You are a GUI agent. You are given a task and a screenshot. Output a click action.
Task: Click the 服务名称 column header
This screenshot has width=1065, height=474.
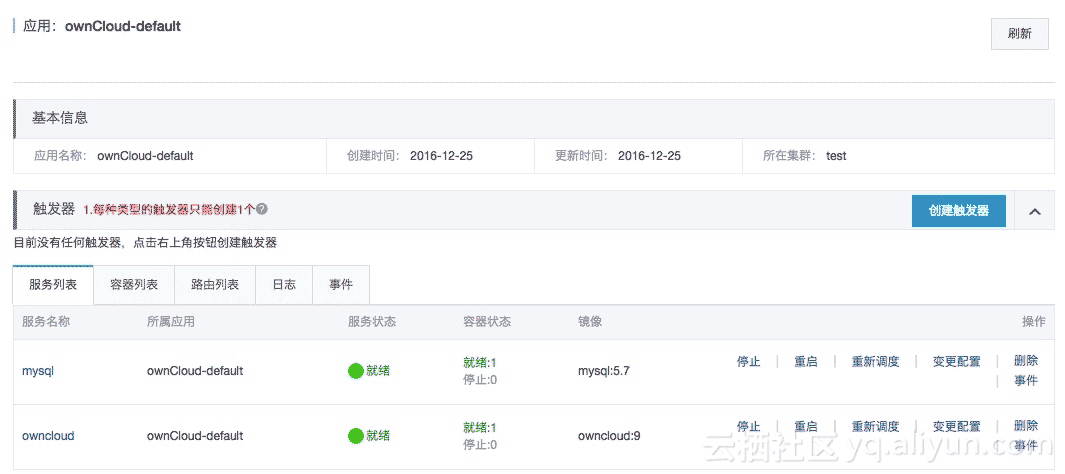pyautogui.click(x=46, y=322)
